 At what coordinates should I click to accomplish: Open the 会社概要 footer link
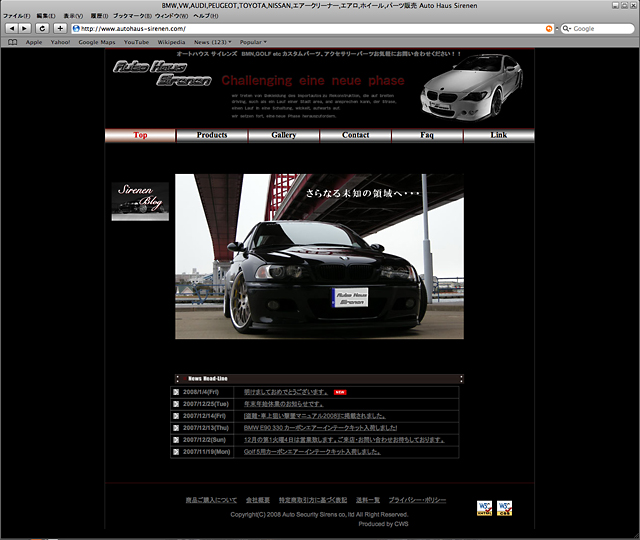coord(258,500)
